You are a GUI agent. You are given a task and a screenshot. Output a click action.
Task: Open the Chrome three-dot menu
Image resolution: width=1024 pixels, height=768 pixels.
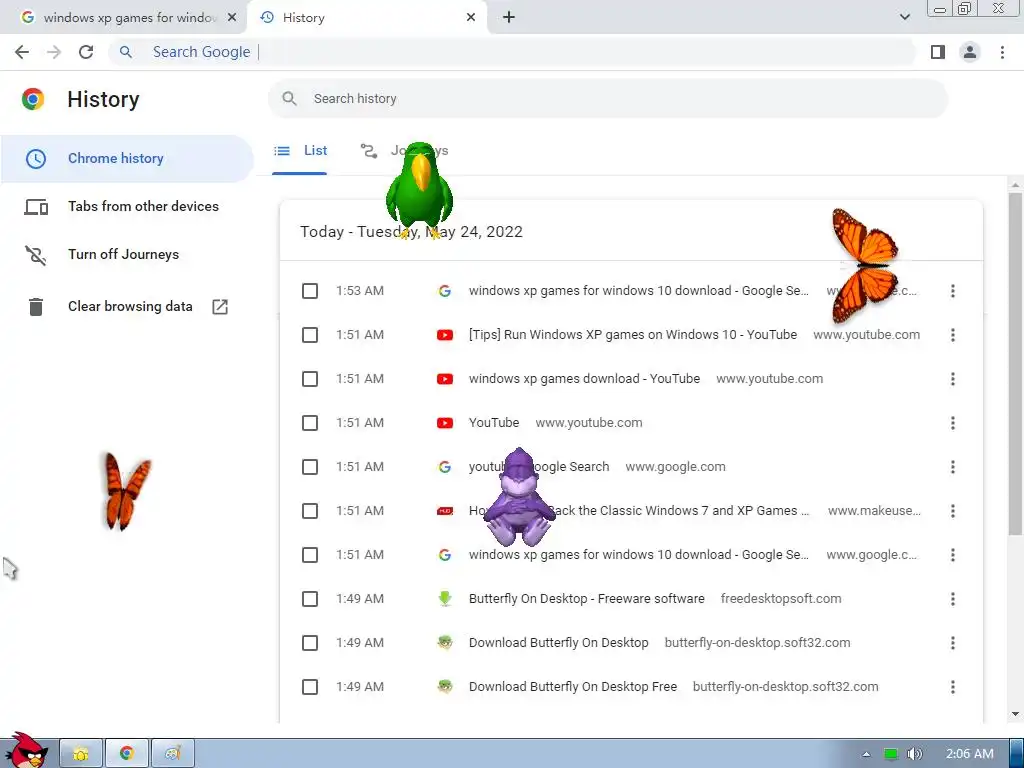click(1002, 52)
